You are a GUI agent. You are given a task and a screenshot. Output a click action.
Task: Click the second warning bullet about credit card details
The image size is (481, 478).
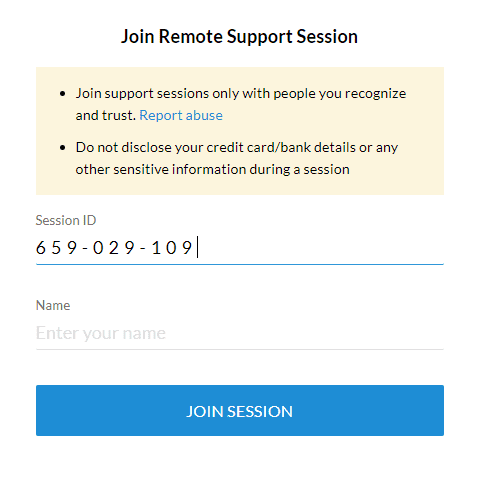[237, 158]
